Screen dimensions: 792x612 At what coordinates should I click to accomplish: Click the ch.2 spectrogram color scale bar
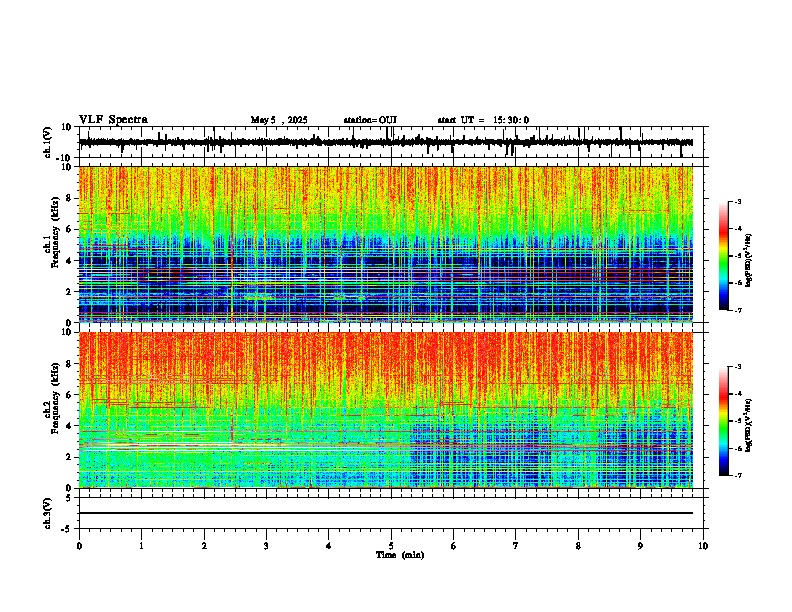coord(724,421)
